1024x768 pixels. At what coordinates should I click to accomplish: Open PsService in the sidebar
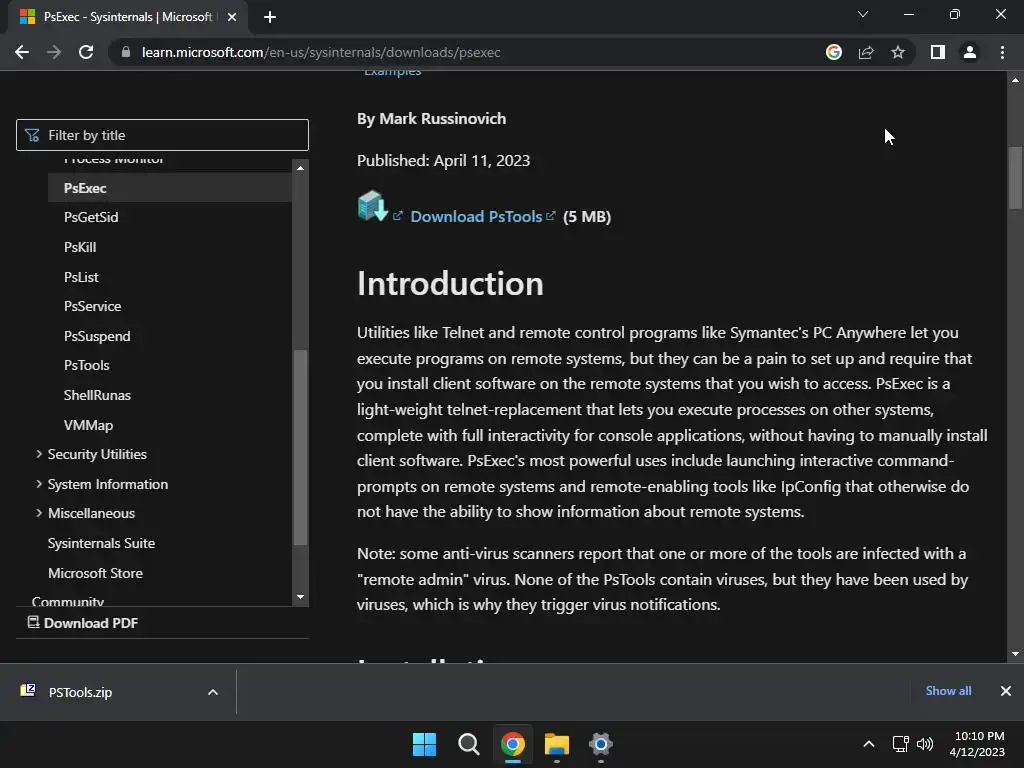coord(92,306)
